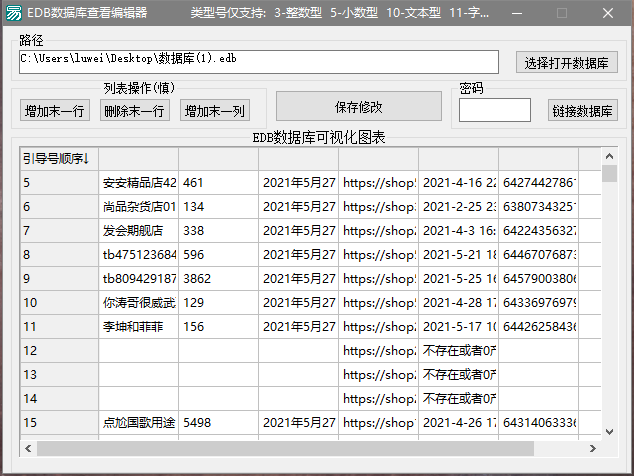Click the 选择打开数据库 button
Image resolution: width=634 pixels, height=476 pixels.
tap(567, 62)
